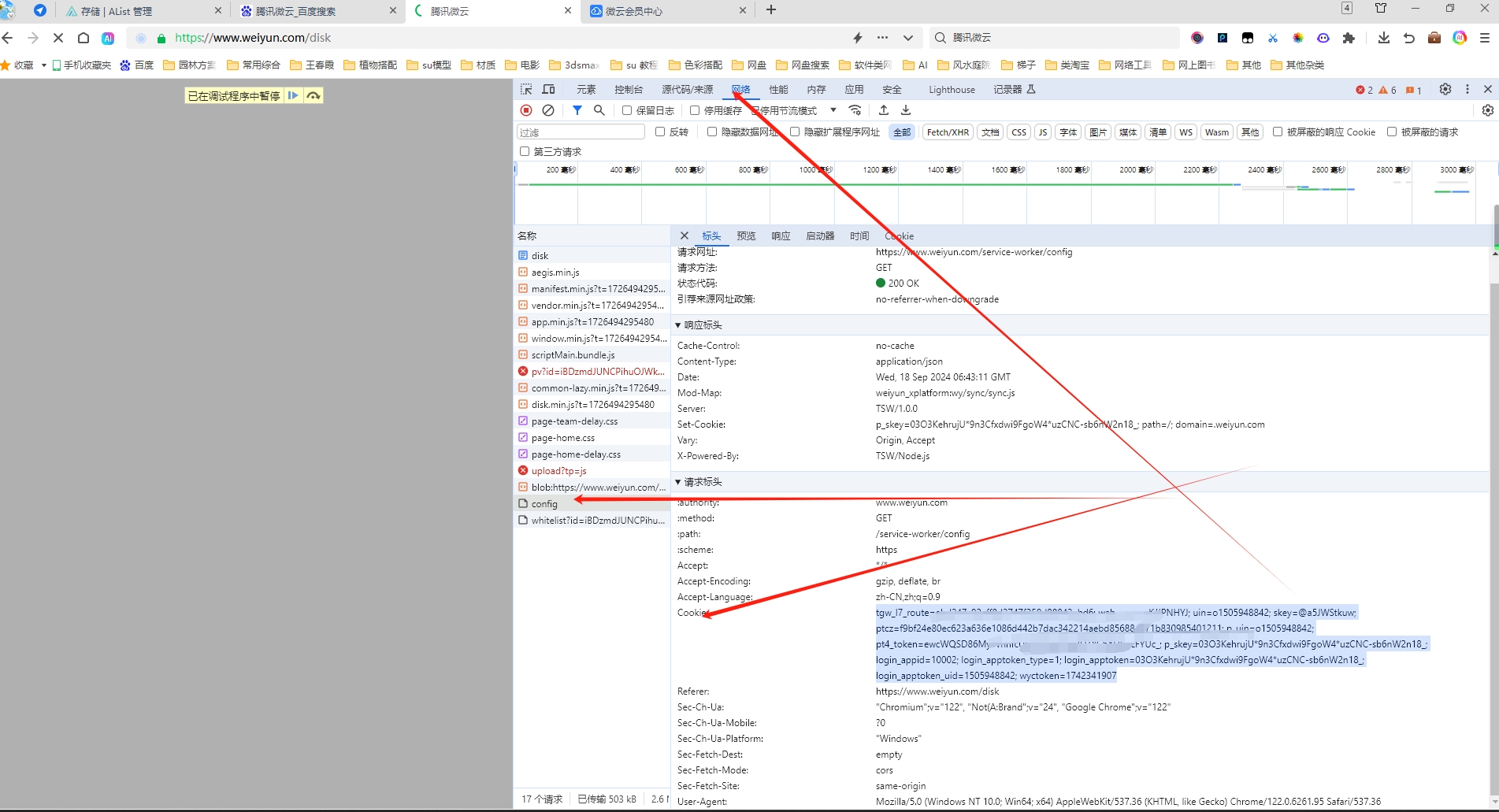Toggle the network filter funnel icon

(577, 110)
